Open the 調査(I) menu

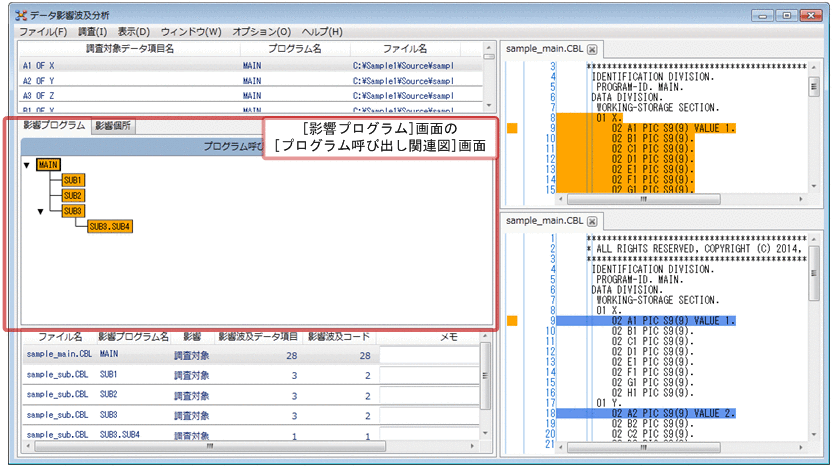[92, 32]
